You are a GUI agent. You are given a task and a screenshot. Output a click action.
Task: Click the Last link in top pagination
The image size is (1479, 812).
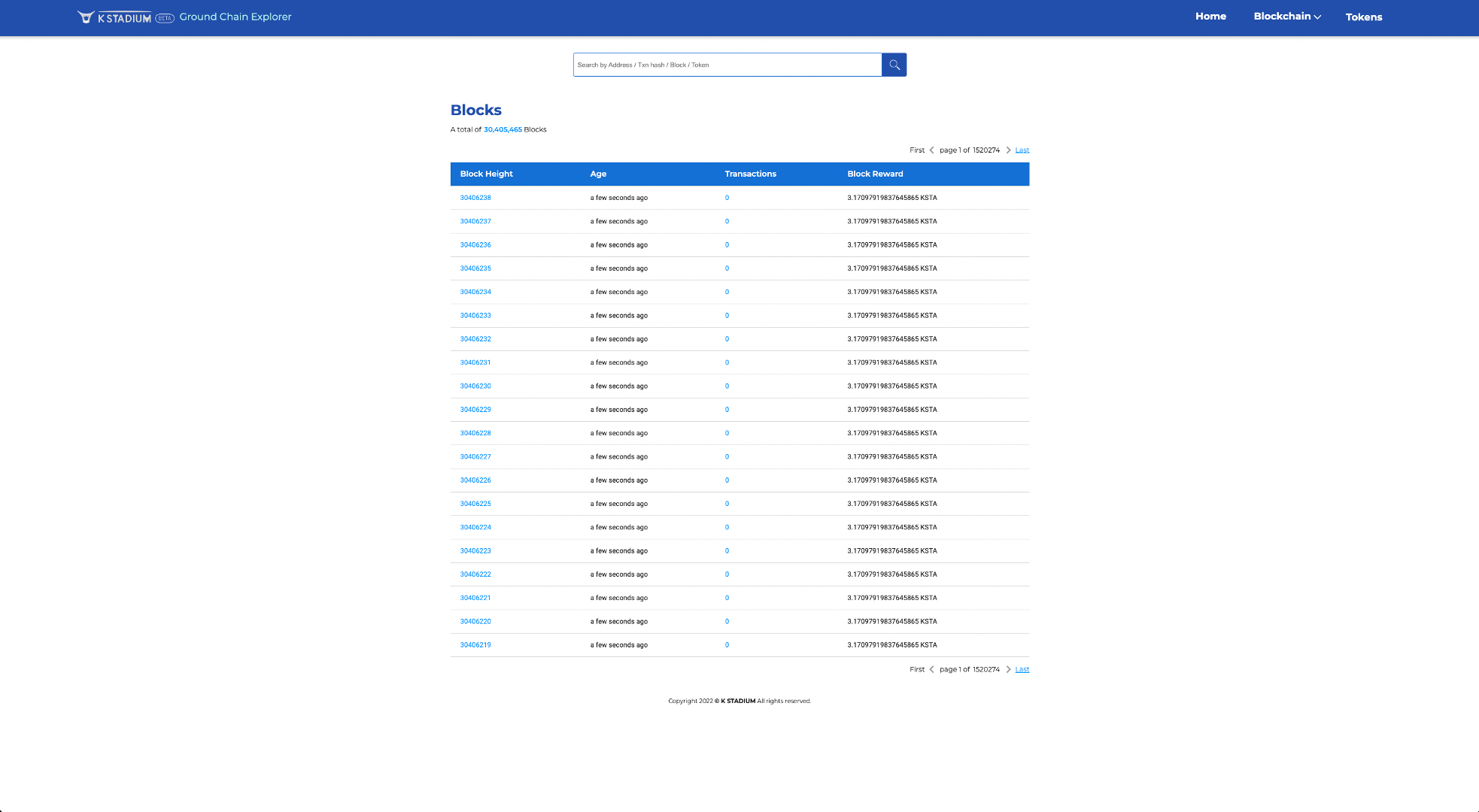1022,150
